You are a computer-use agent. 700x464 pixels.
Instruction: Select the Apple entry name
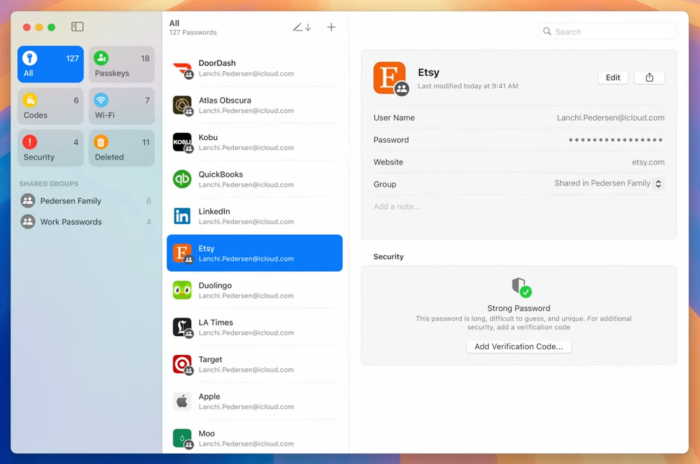point(209,396)
